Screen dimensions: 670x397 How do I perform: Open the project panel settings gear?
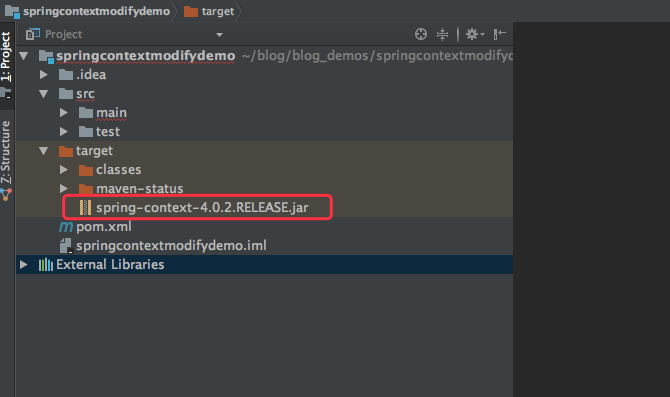[474, 34]
